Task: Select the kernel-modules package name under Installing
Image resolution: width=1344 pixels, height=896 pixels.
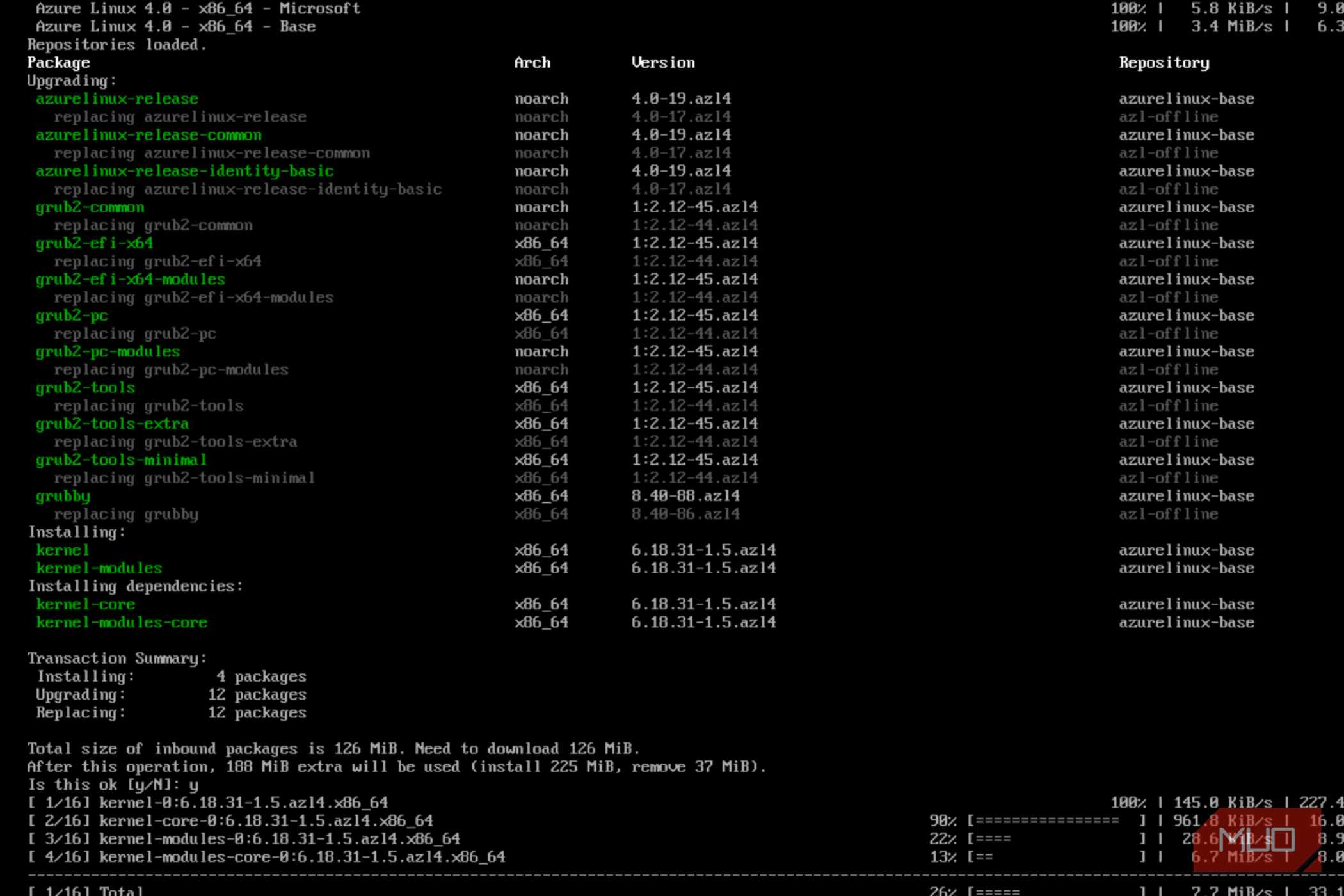Action: [99, 568]
